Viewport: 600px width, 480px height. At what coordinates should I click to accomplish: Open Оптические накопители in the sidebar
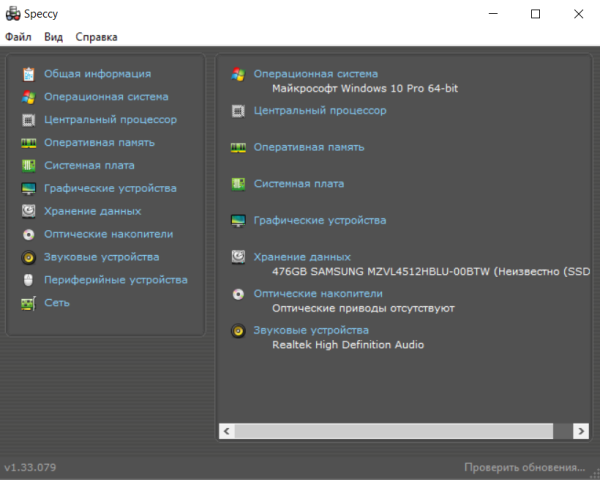pos(109,234)
